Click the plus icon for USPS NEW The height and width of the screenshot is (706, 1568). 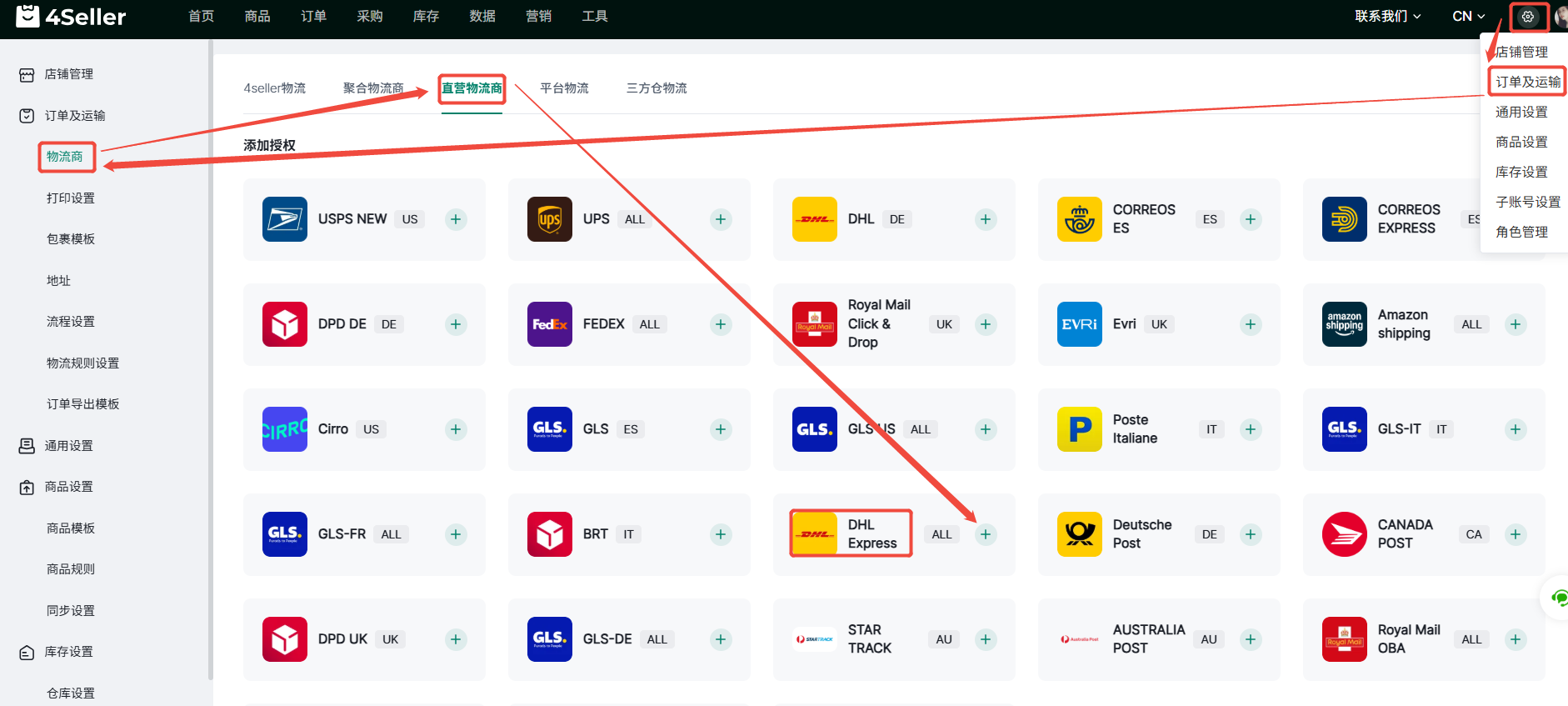[x=456, y=219]
